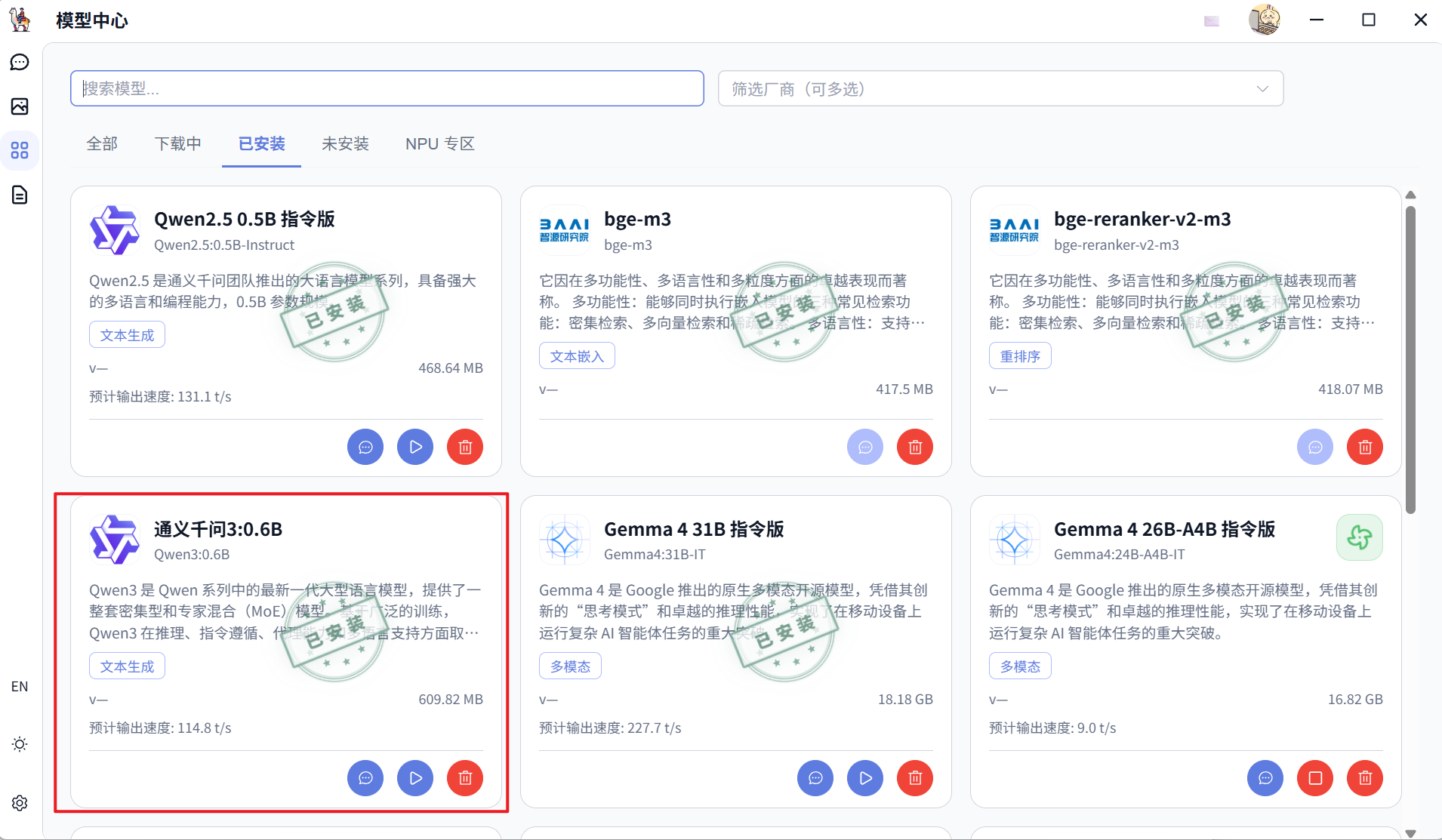Image resolution: width=1442 pixels, height=840 pixels.
Task: Click green running indicator on Gemma 26B card
Action: pyautogui.click(x=1360, y=537)
